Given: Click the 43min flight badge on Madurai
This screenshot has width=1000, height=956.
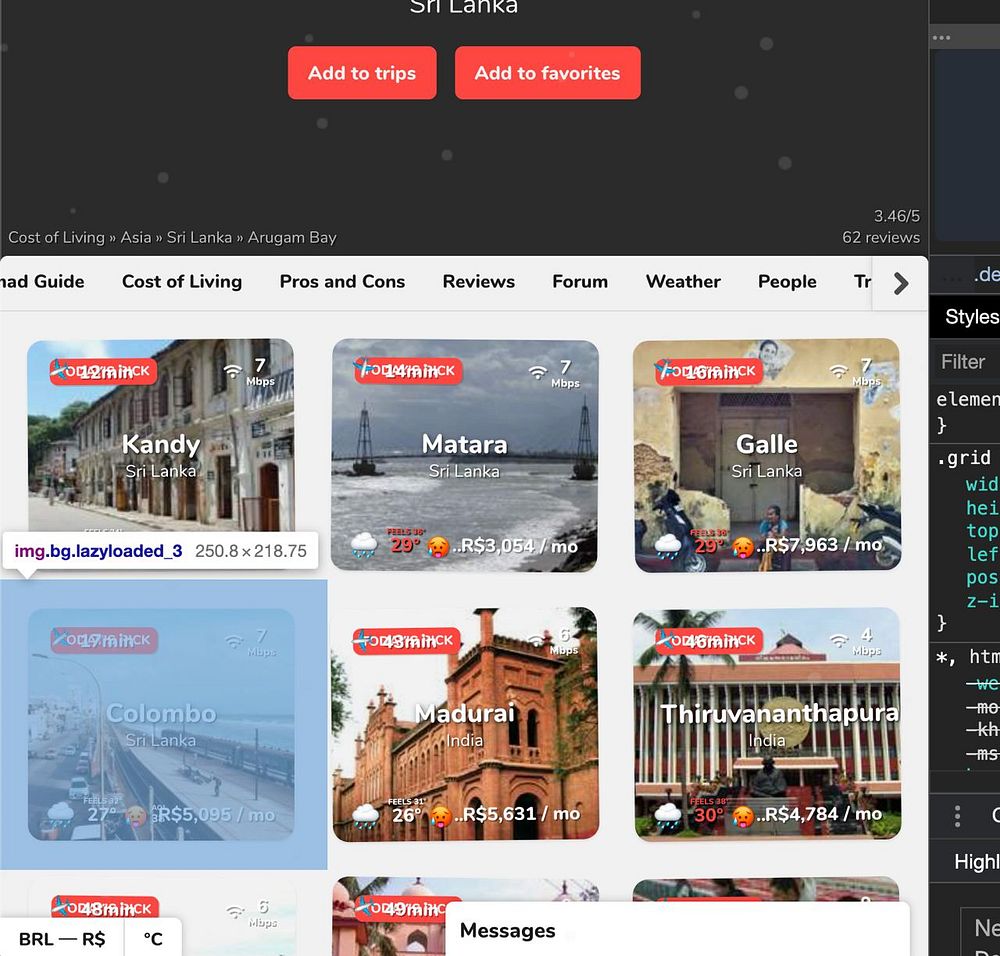Looking at the screenshot, I should [406, 641].
